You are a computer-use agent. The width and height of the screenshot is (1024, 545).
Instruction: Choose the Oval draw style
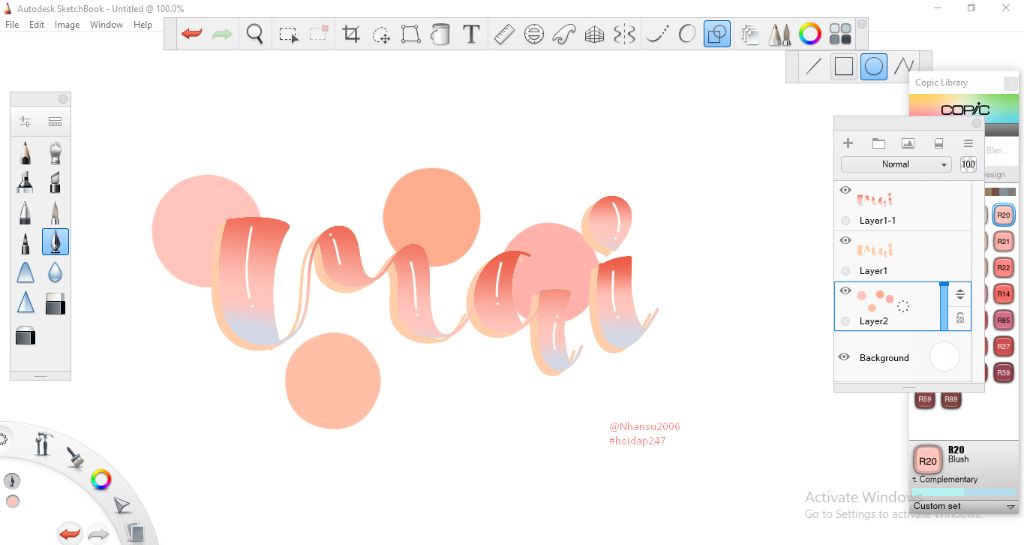874,67
